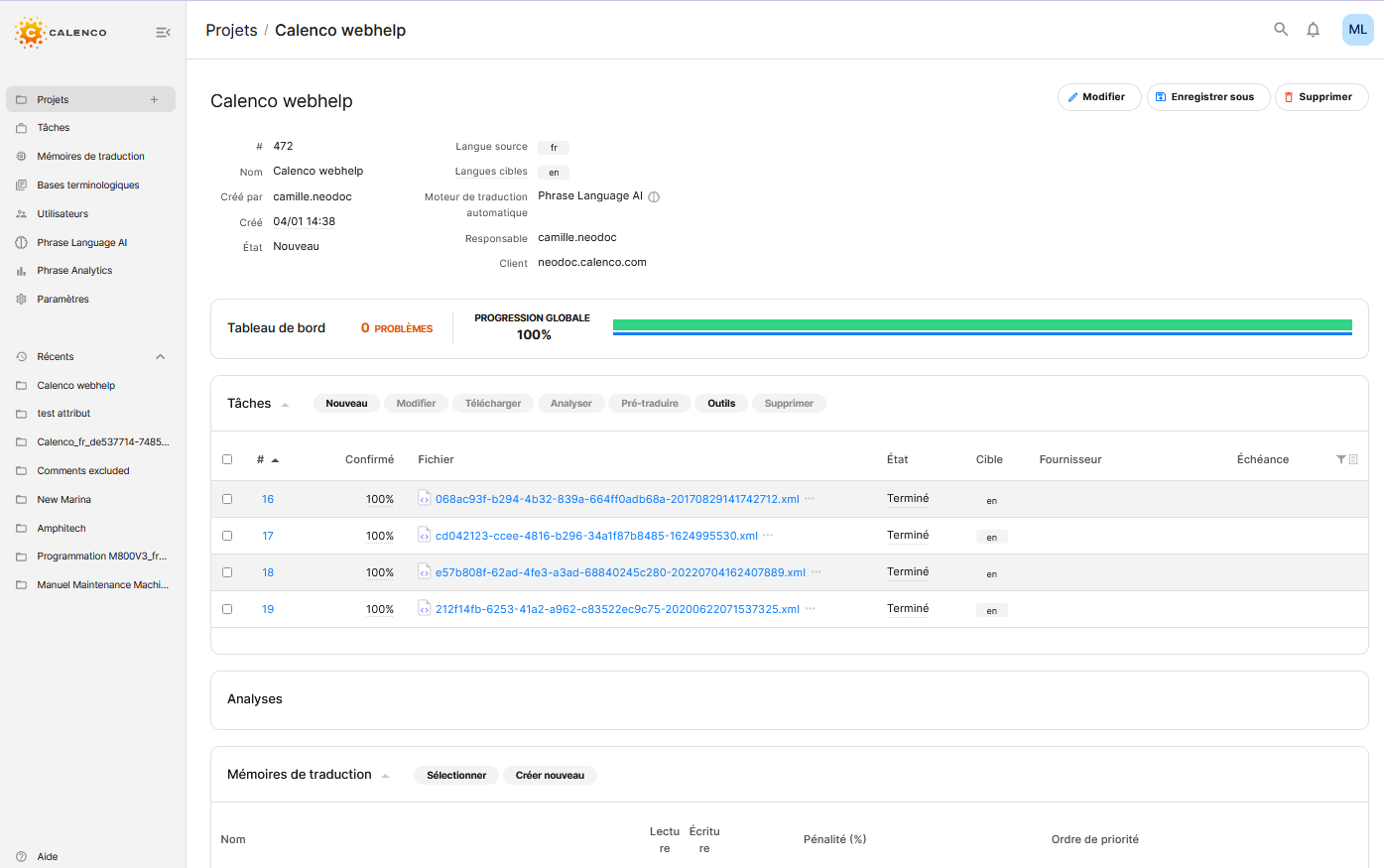Check the box for task 17
This screenshot has width=1384, height=868.
click(227, 536)
